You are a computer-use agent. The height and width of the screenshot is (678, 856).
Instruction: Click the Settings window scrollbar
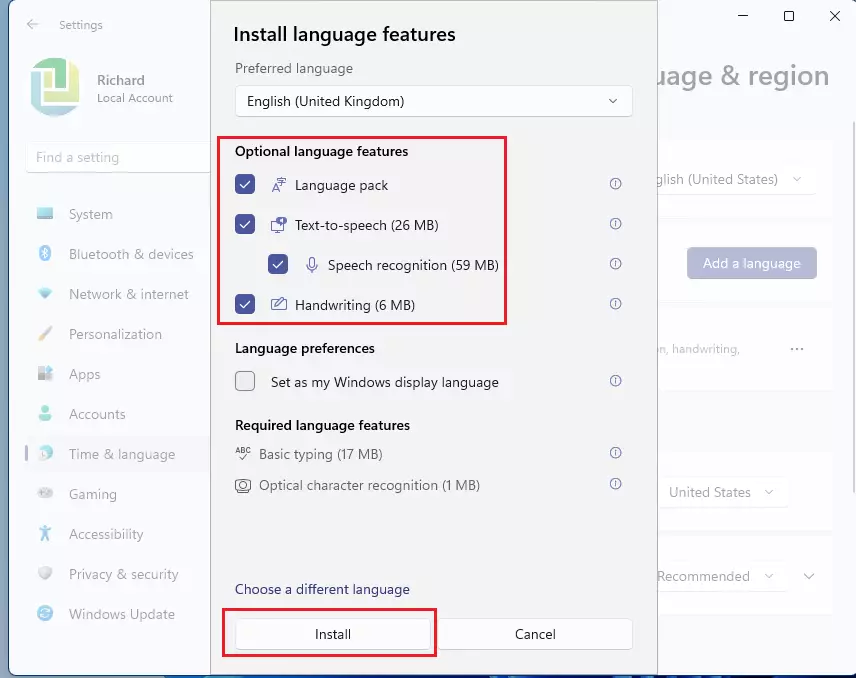click(853, 307)
